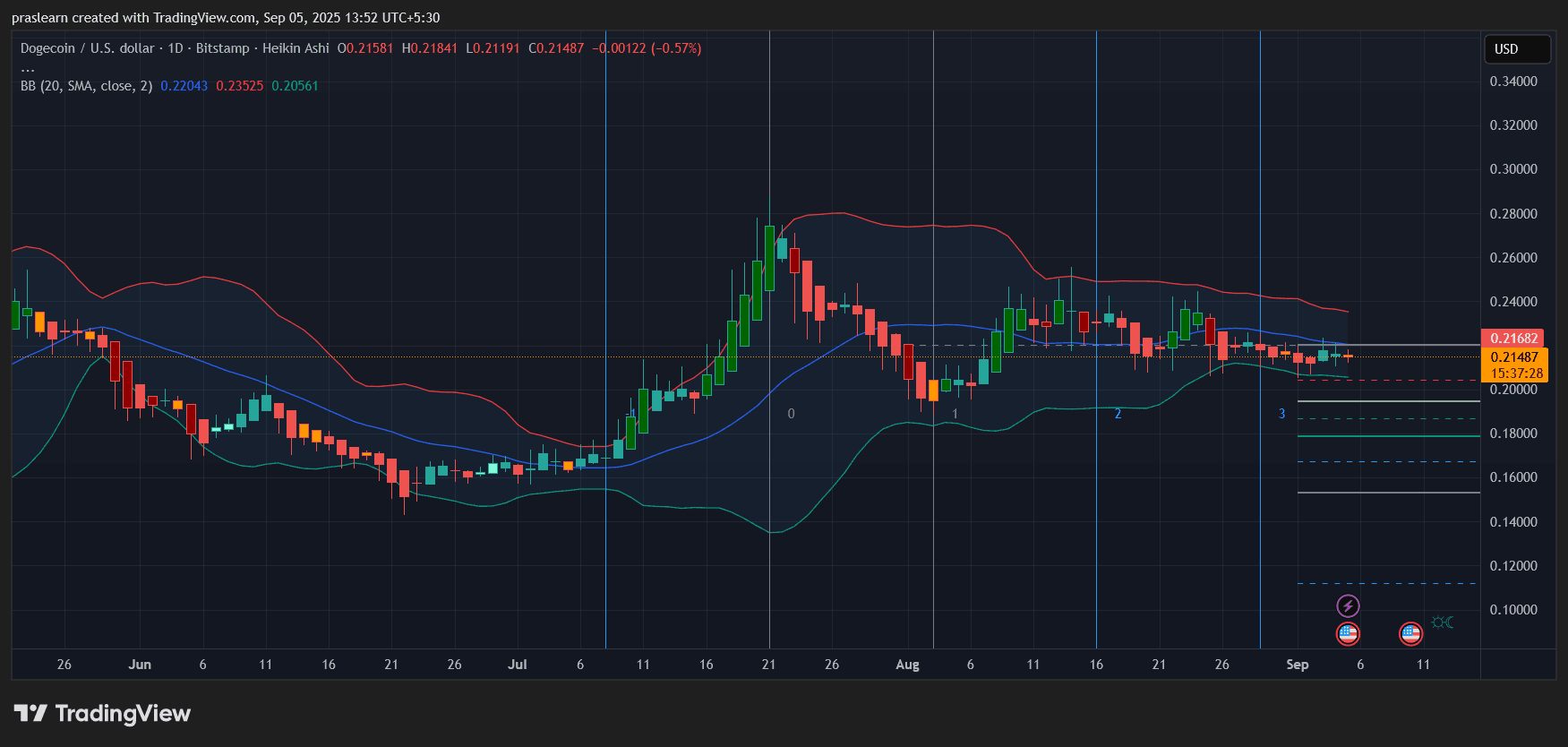1568x747 pixels.
Task: Click the orange current price label 0.21487
Action: (x=1512, y=357)
